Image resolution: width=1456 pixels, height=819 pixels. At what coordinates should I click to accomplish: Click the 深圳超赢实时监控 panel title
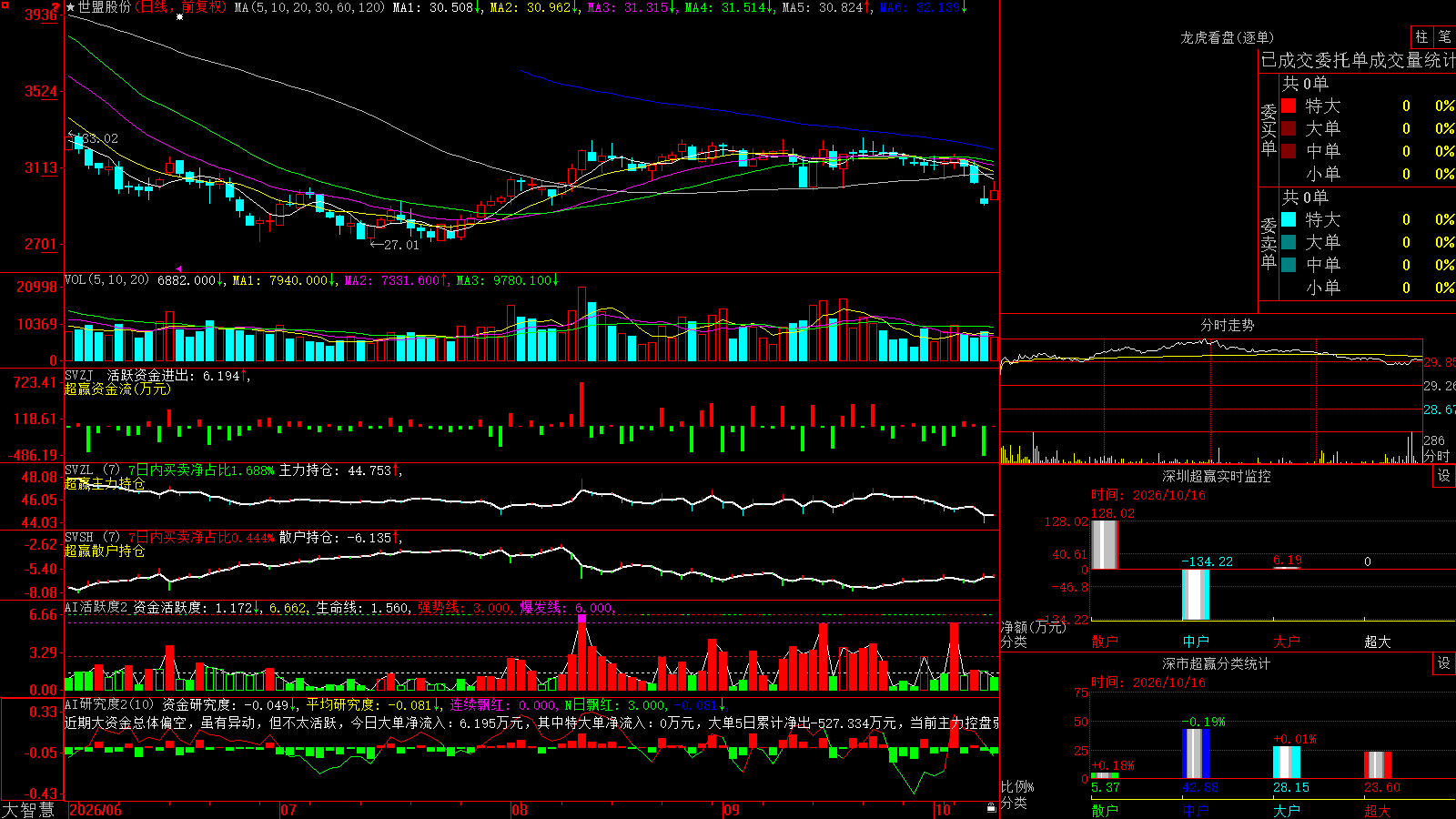pos(1217,476)
